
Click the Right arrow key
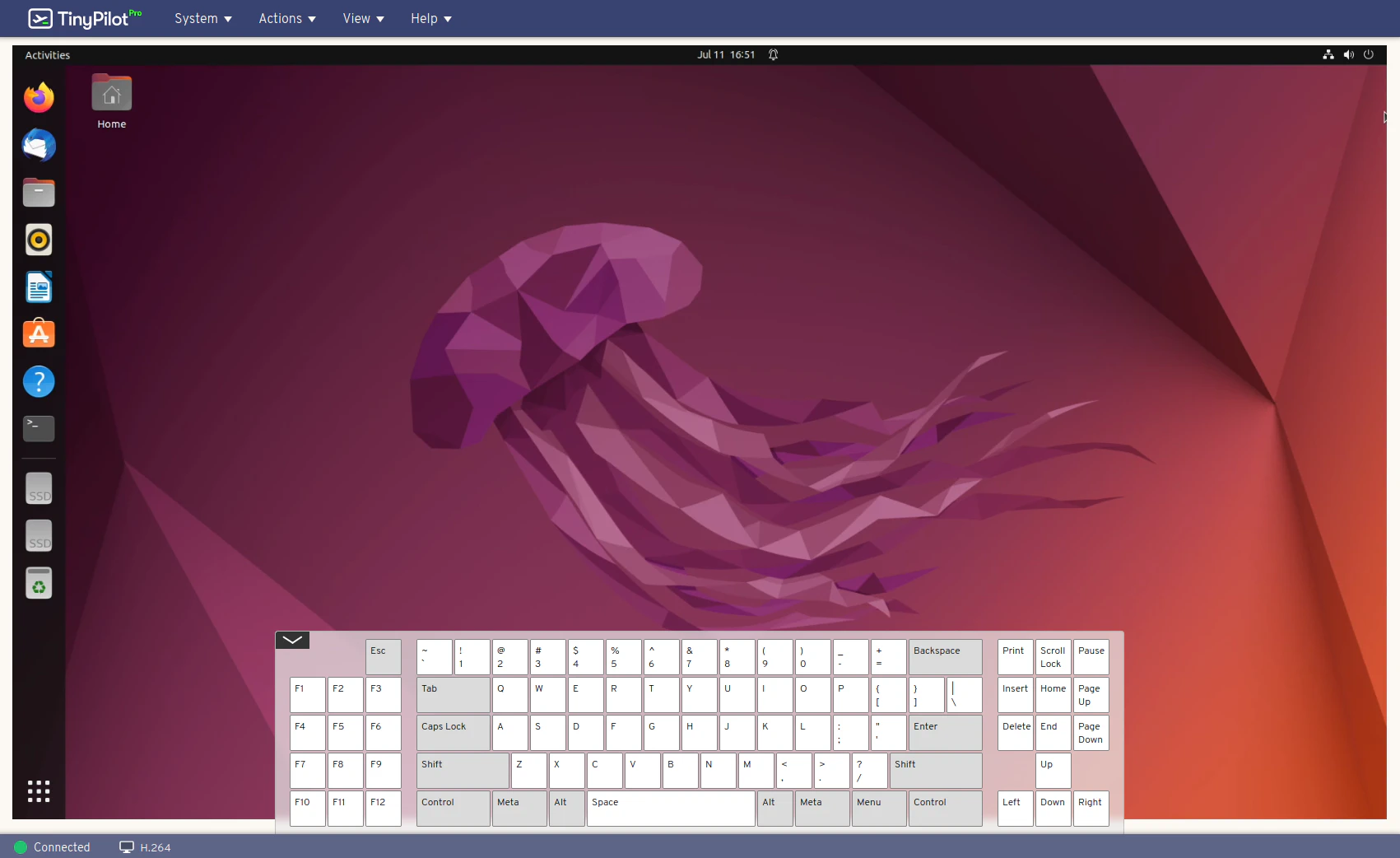coord(1091,809)
